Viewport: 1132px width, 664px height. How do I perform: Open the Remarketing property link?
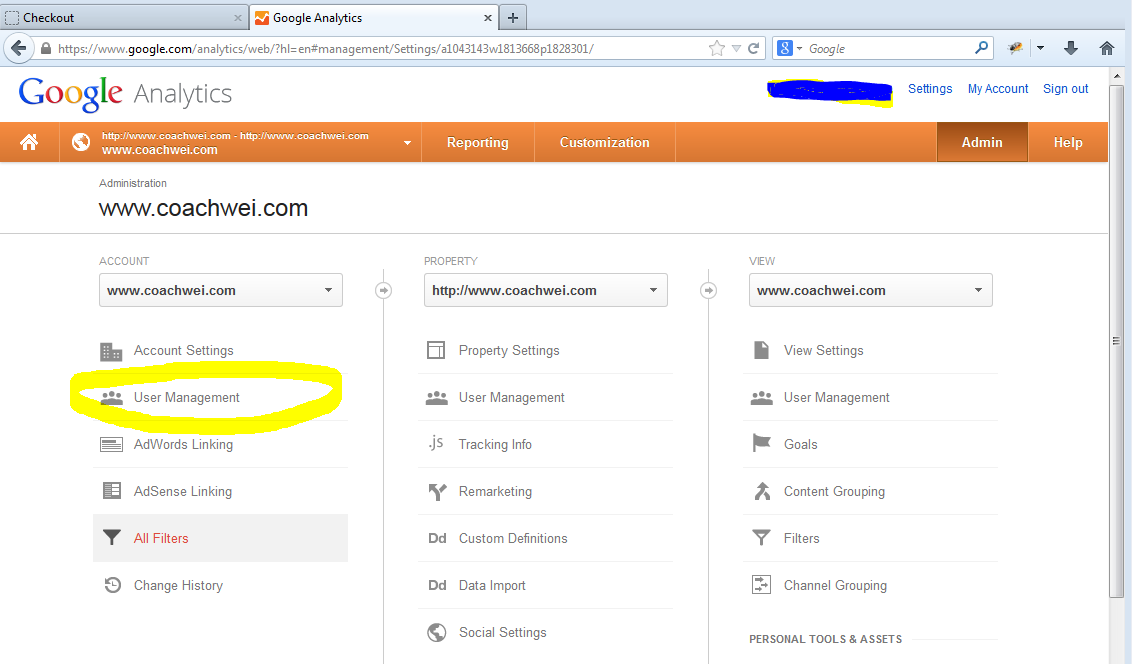coord(495,491)
